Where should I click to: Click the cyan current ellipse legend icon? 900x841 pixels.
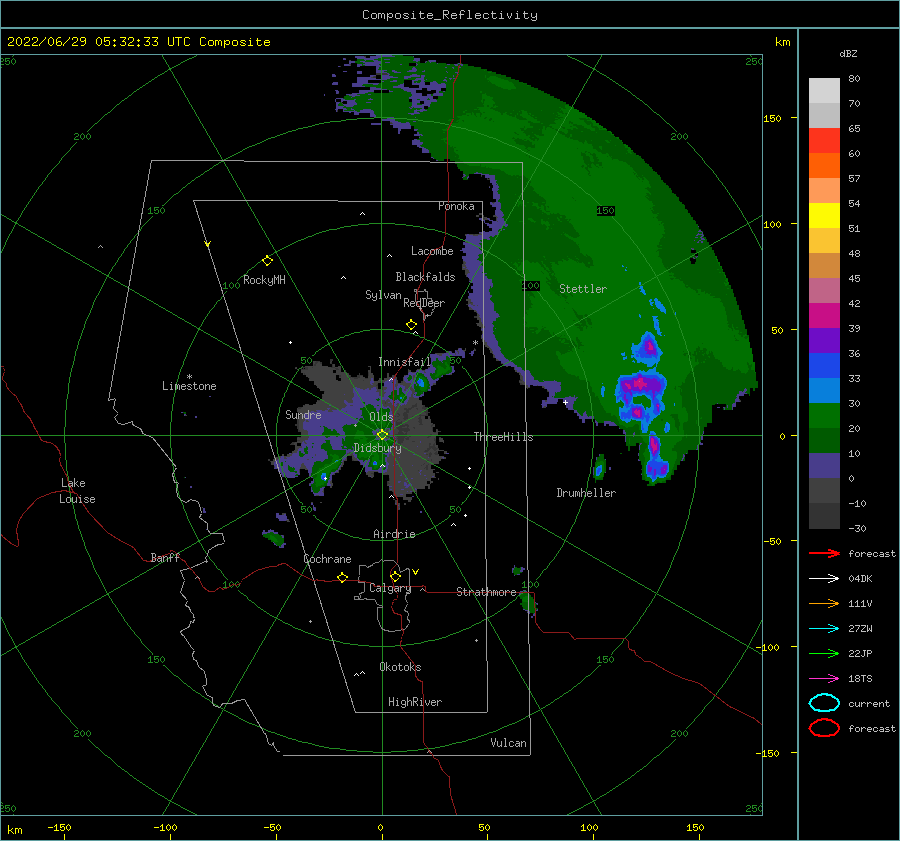[824, 703]
